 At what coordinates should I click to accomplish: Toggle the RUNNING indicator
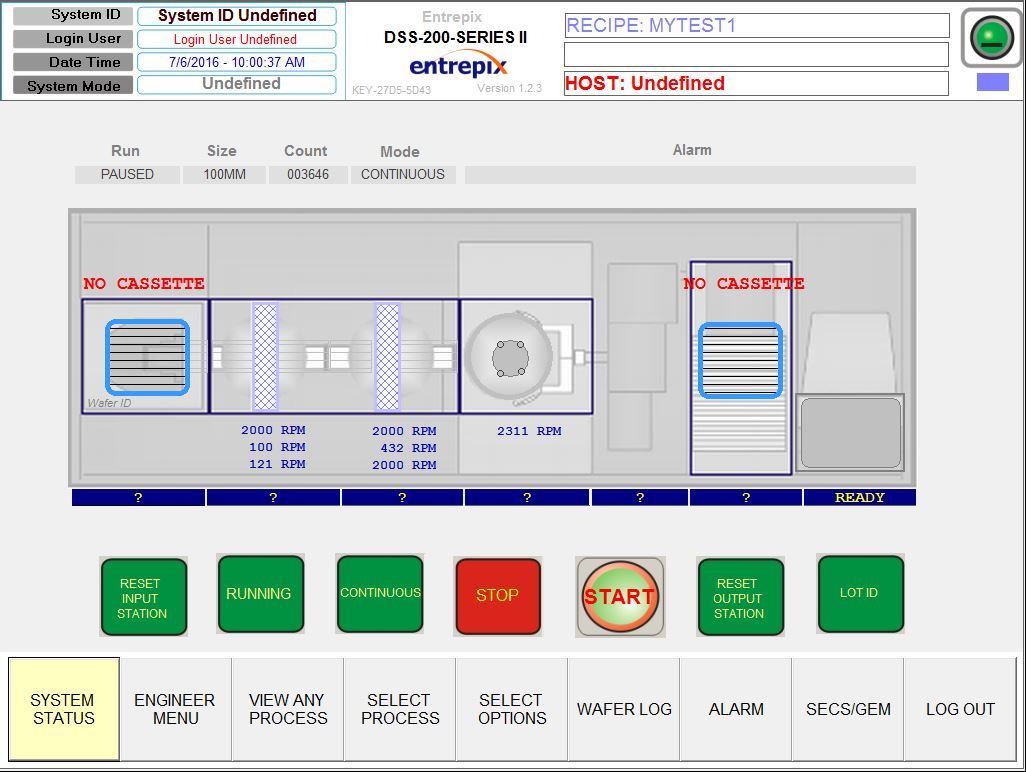tap(260, 593)
